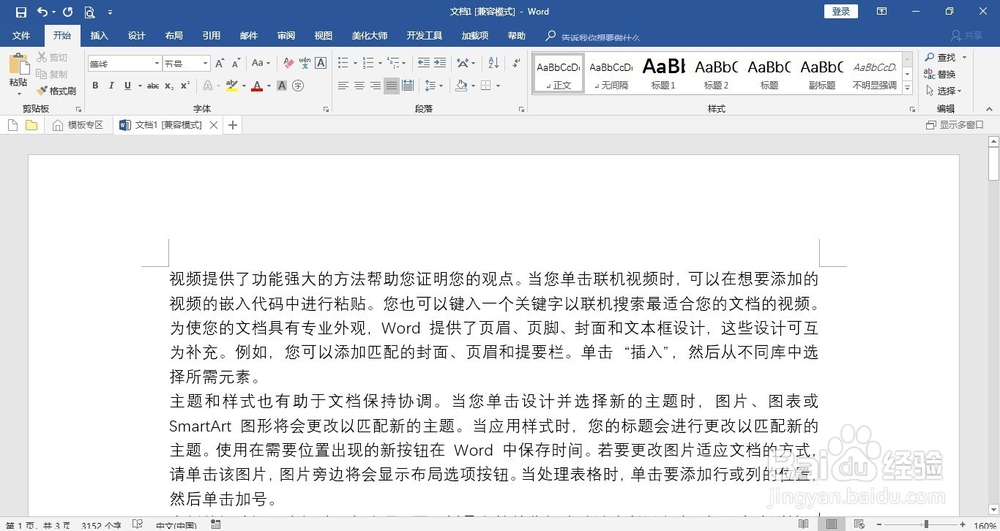1000x531 pixels.
Task: Click the Replace (替换) button
Action: 940,75
